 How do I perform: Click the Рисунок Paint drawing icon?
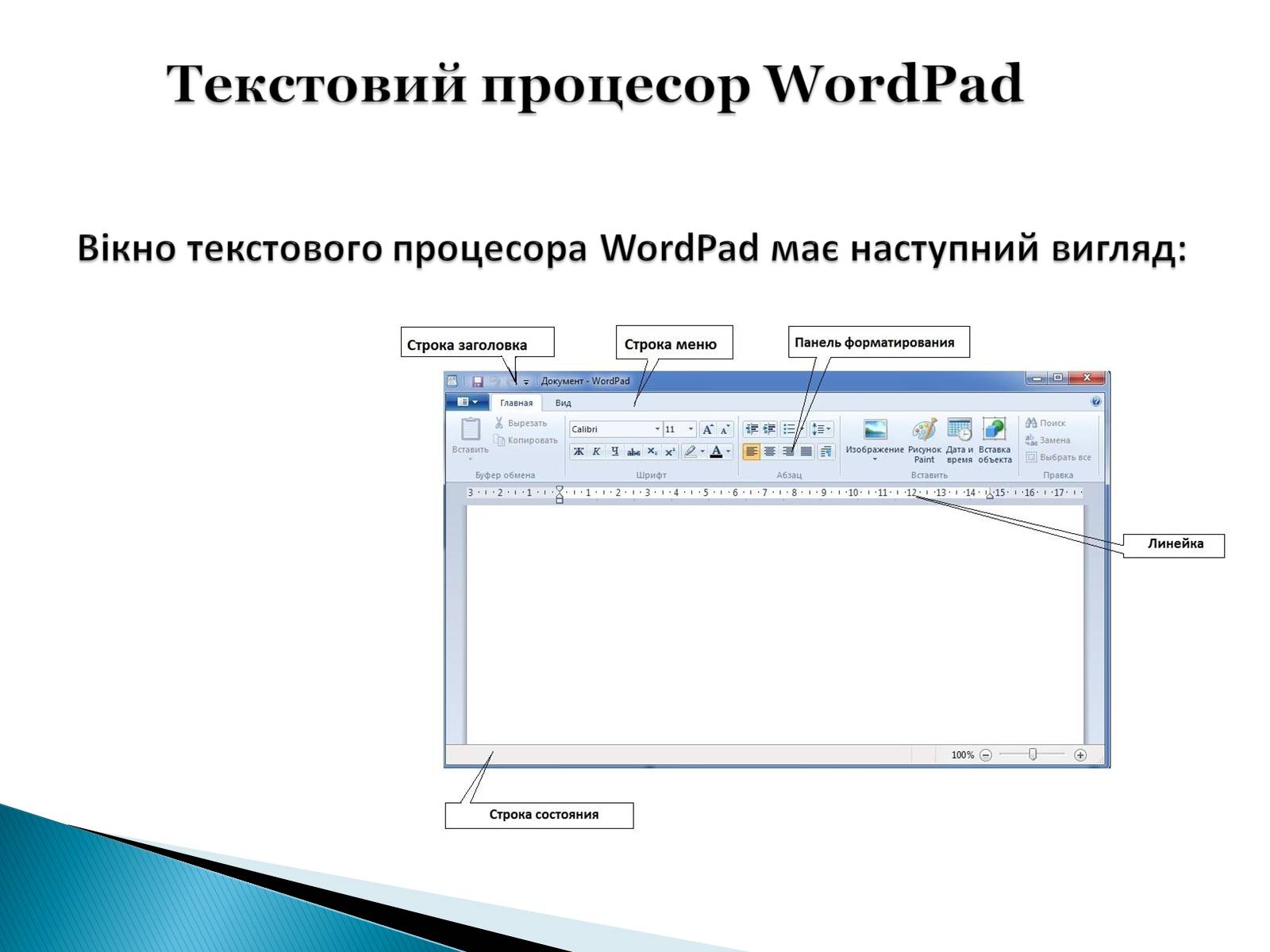(925, 429)
